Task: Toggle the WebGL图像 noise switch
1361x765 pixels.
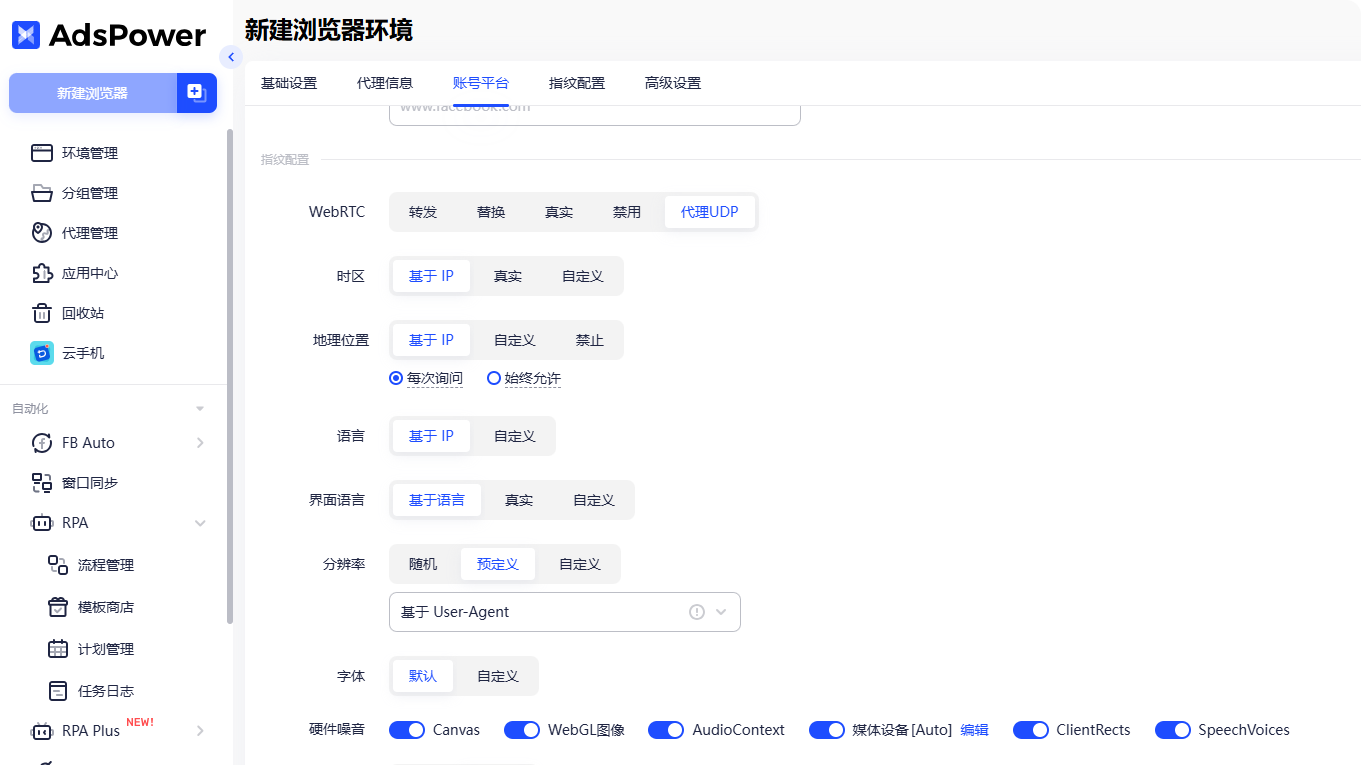Action: [522, 730]
